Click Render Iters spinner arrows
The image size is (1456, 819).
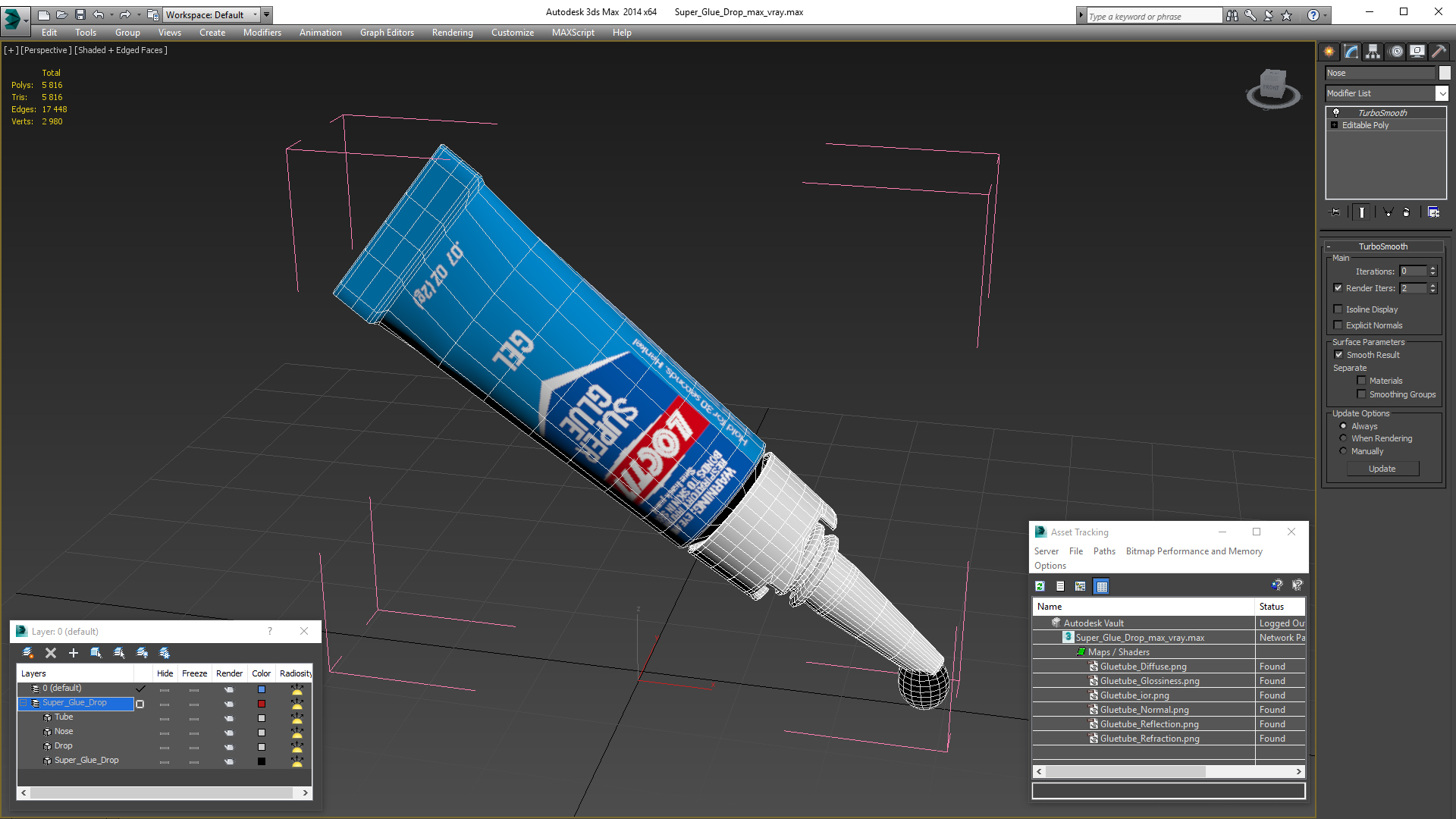click(1433, 288)
